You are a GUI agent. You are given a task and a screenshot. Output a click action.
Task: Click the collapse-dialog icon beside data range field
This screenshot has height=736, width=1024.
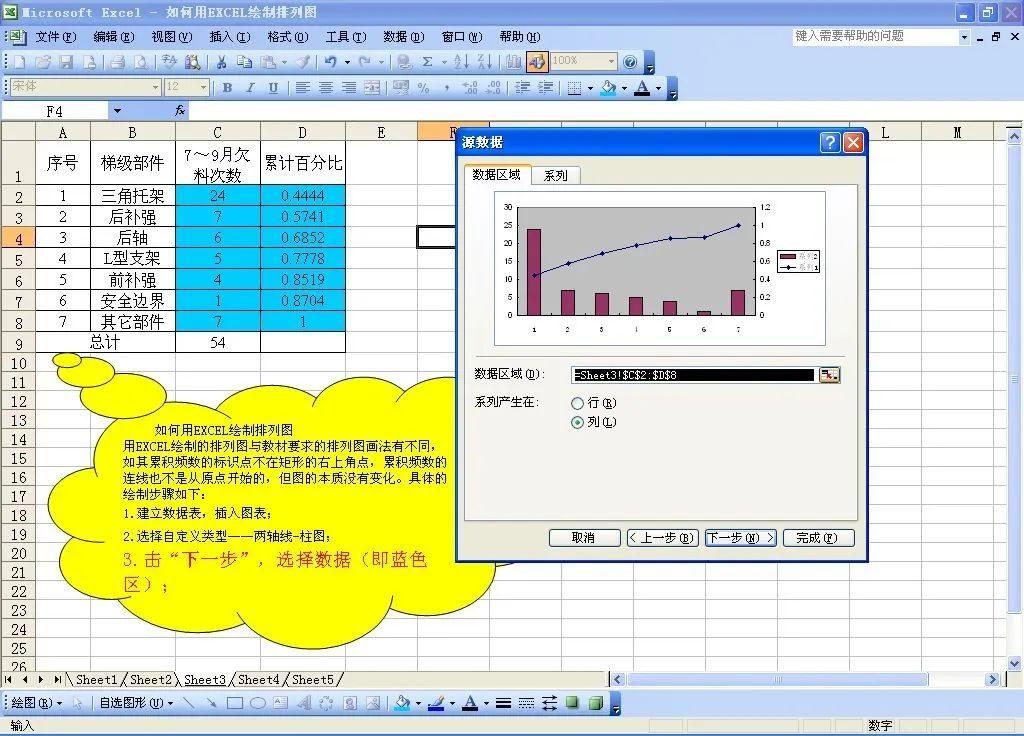(x=829, y=375)
